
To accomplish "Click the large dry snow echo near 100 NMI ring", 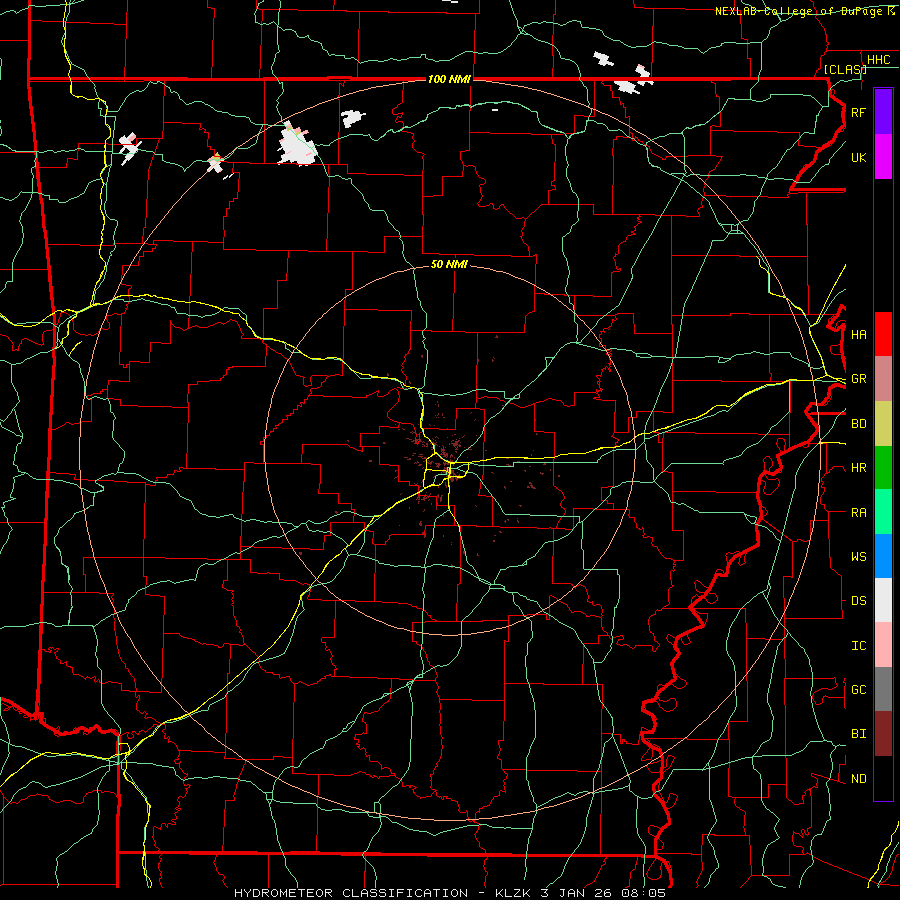I will click(x=296, y=146).
